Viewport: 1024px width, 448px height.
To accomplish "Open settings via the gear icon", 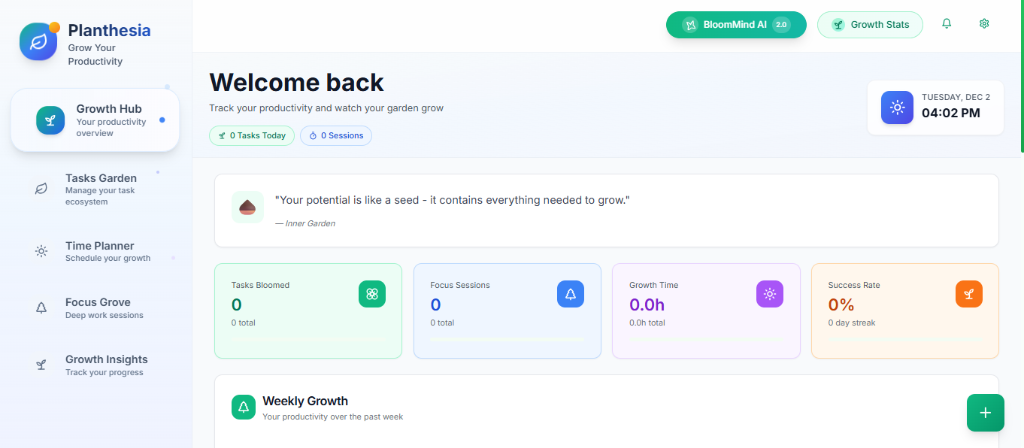I will tap(984, 24).
